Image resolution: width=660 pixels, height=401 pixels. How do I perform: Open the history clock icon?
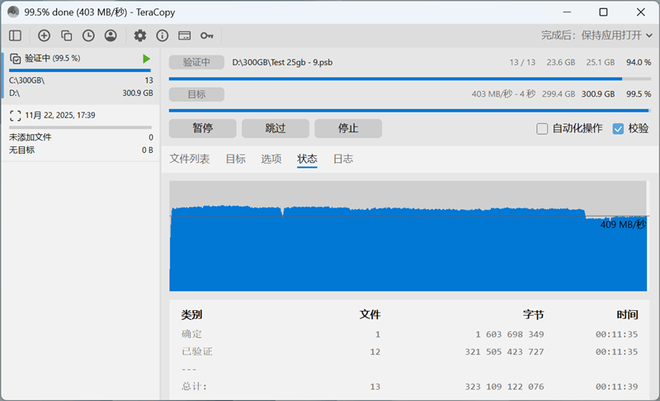click(x=88, y=35)
